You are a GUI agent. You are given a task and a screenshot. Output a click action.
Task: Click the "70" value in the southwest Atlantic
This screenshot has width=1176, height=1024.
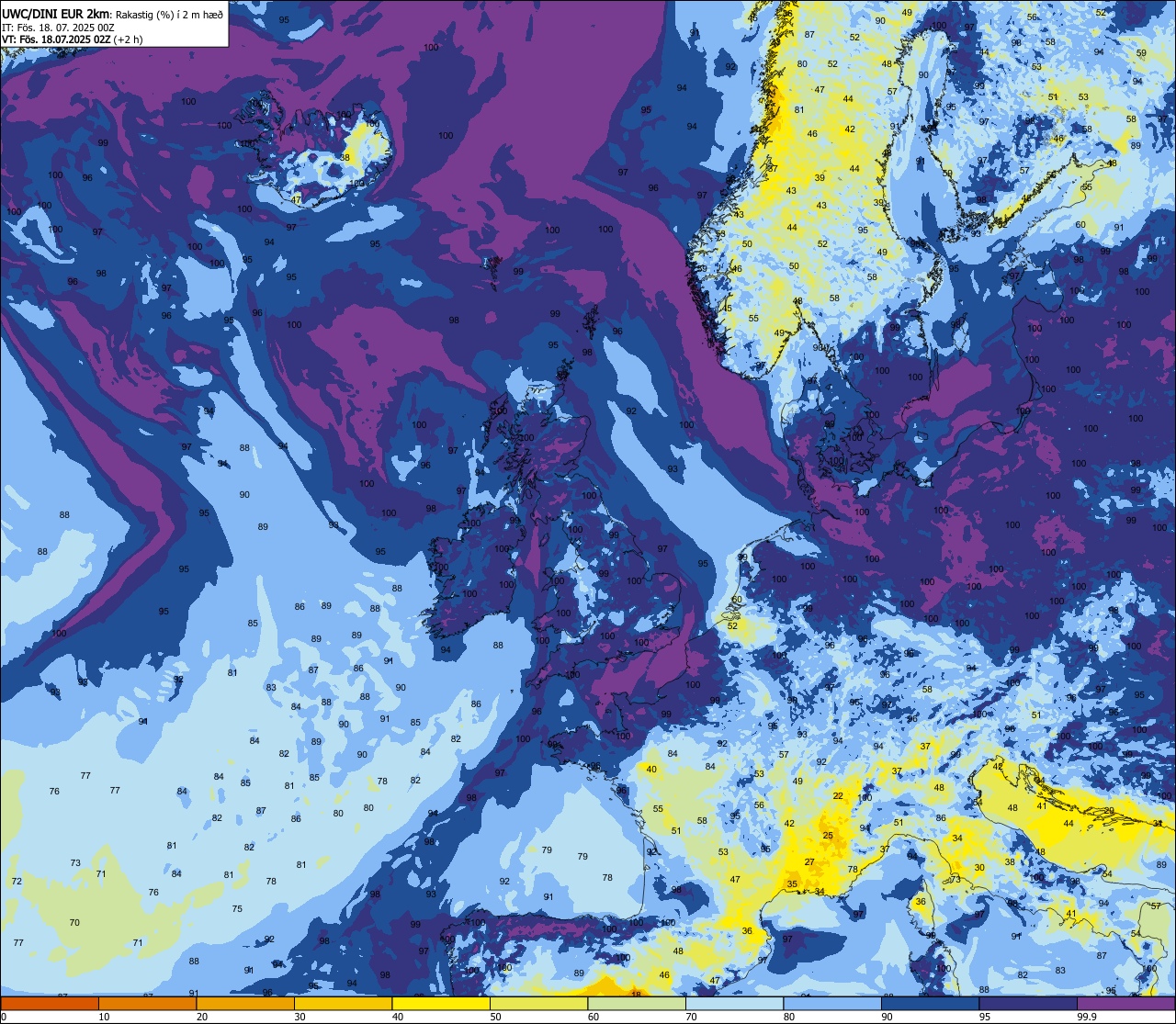[x=74, y=923]
